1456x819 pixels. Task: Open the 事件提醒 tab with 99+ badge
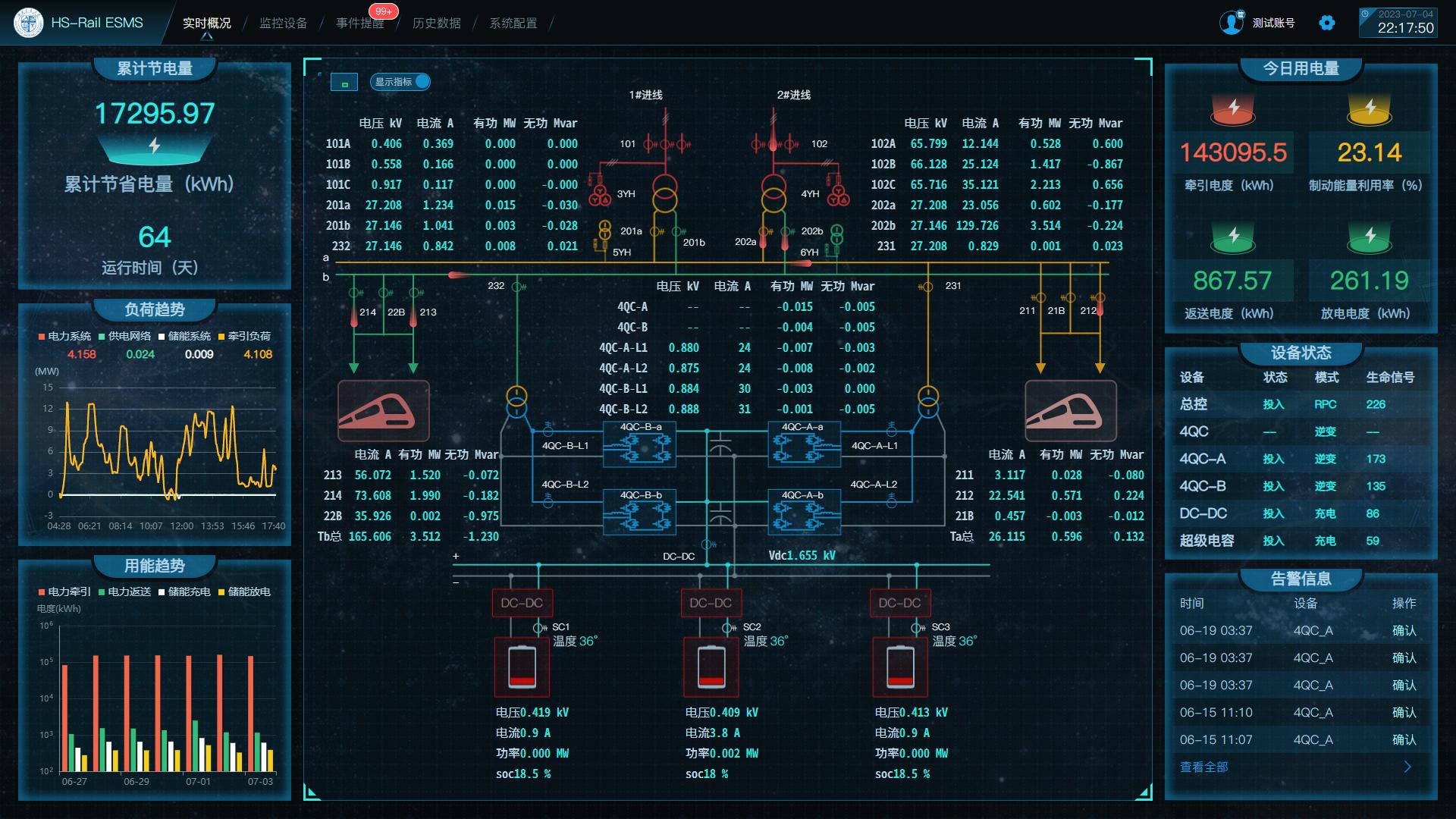(359, 23)
